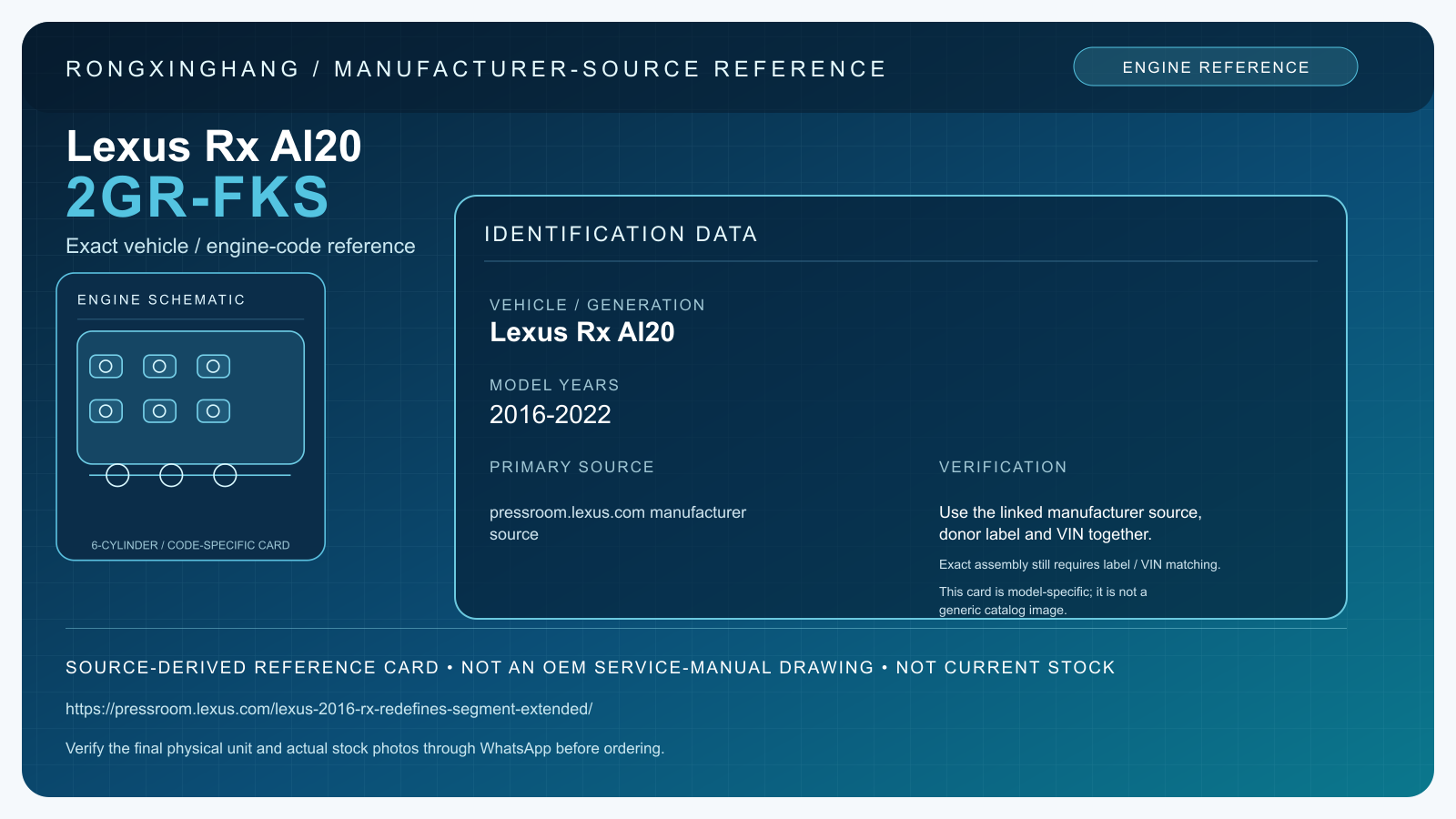Click the 'Exact assembly still requires label' note
1456x819 pixels.
[x=1079, y=564]
